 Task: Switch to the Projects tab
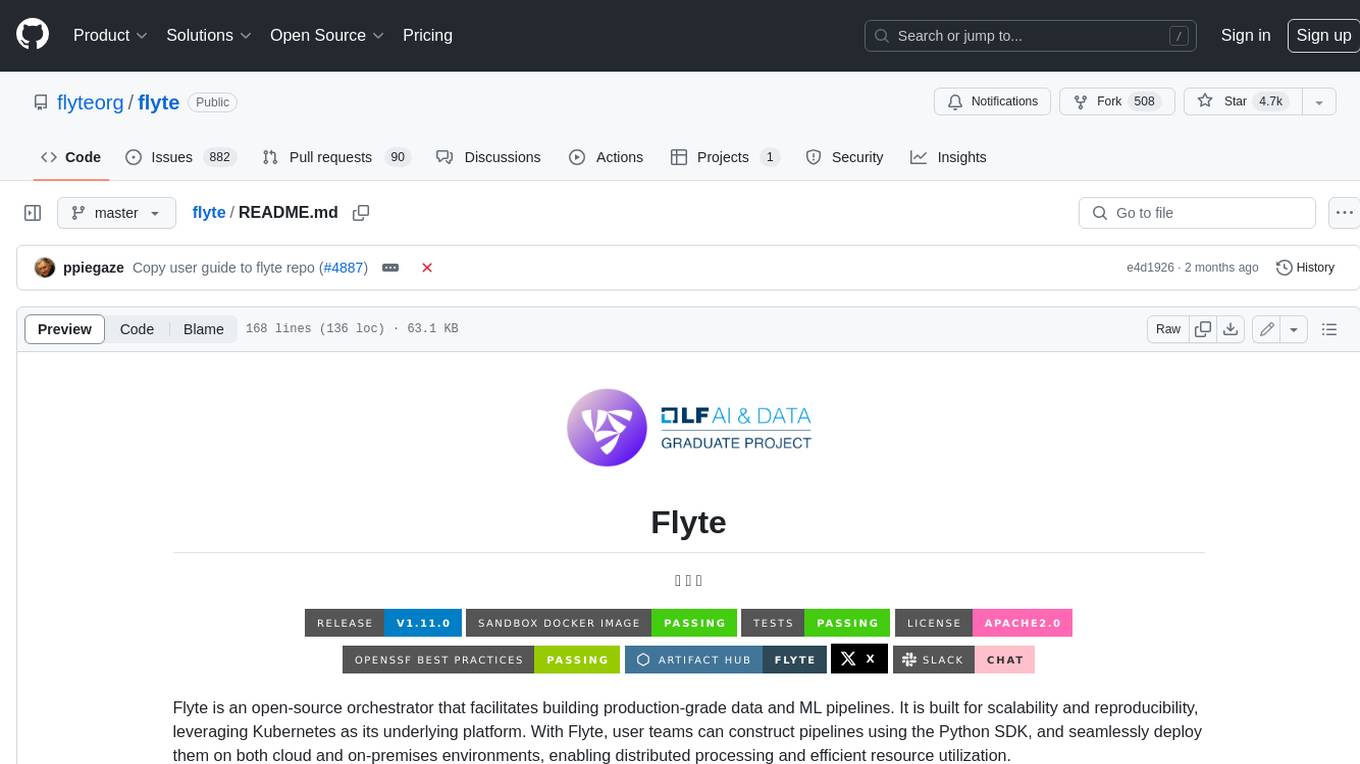725,157
